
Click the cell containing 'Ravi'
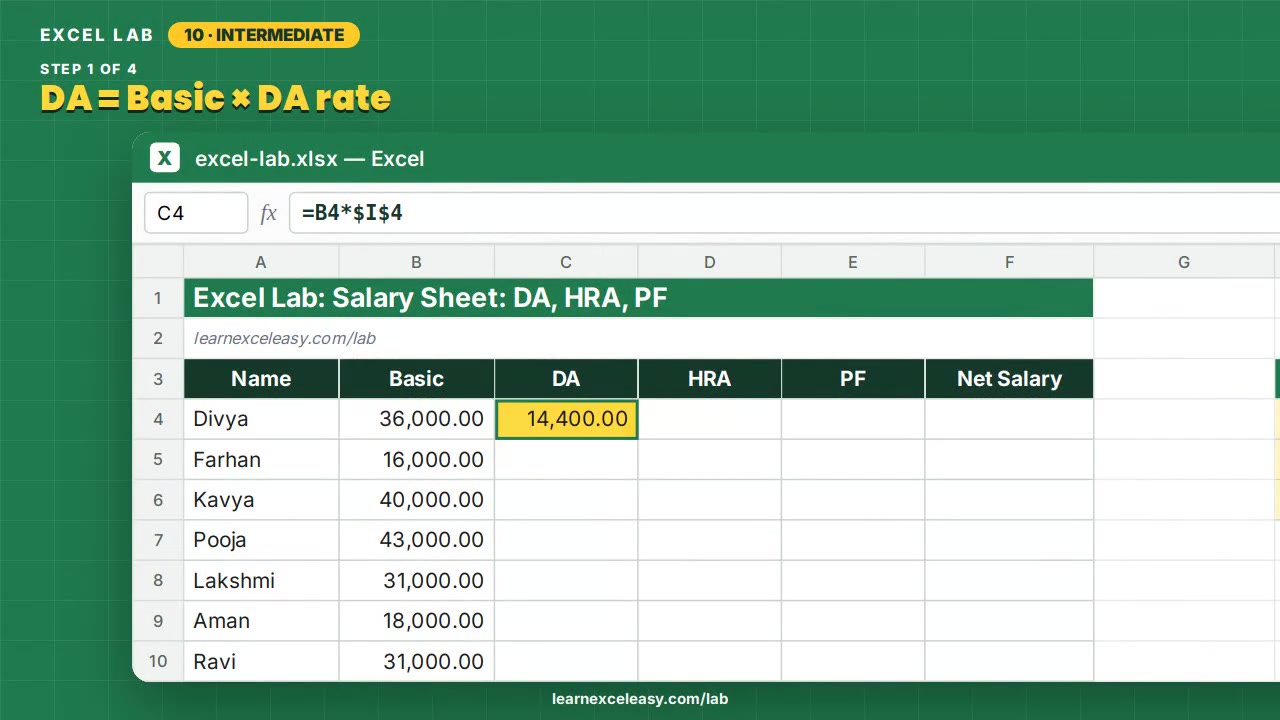coord(261,661)
